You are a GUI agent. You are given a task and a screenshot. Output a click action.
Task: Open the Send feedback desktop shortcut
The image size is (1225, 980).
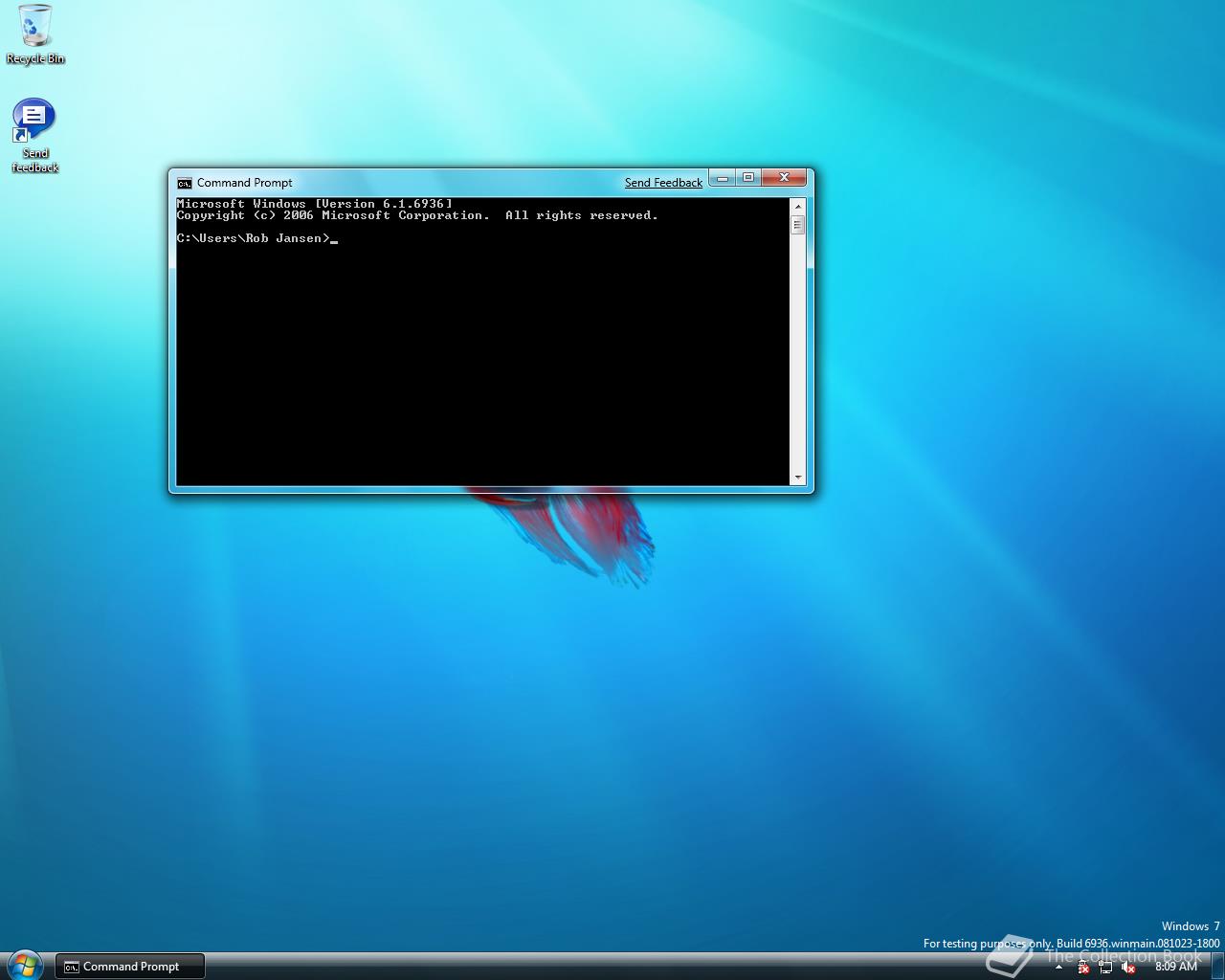pos(34,135)
